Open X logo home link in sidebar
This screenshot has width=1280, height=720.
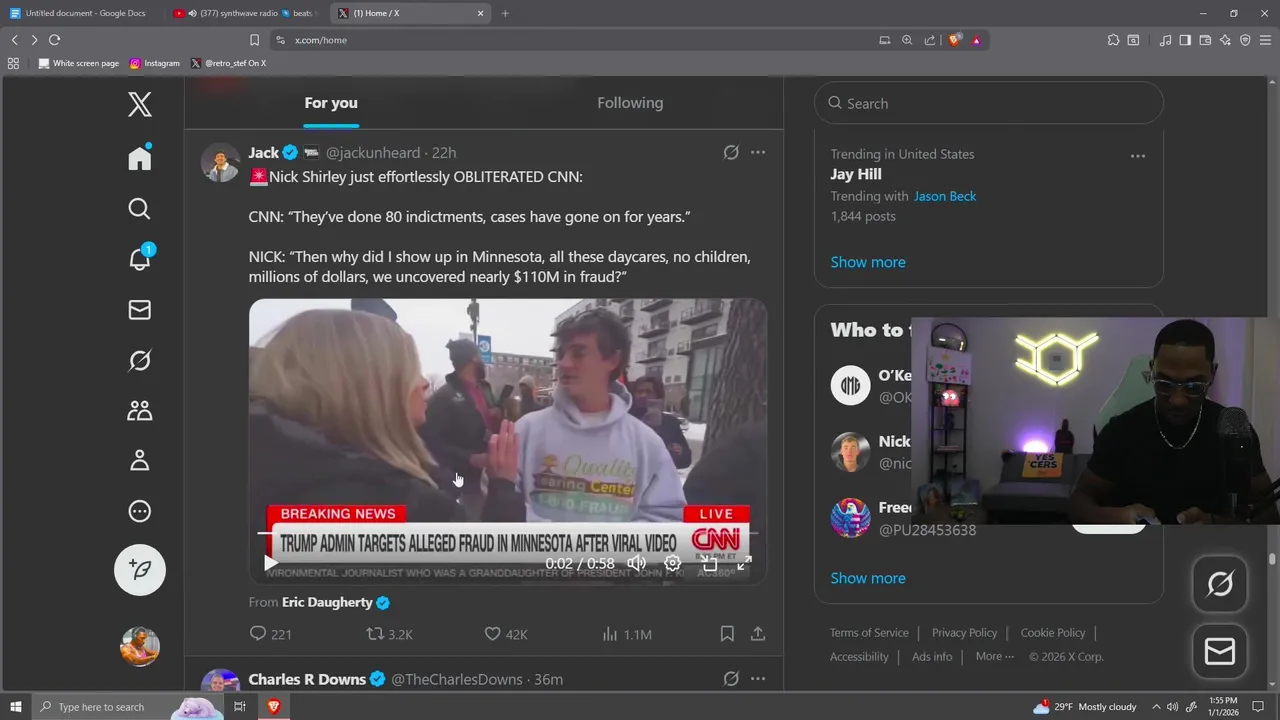pyautogui.click(x=140, y=104)
